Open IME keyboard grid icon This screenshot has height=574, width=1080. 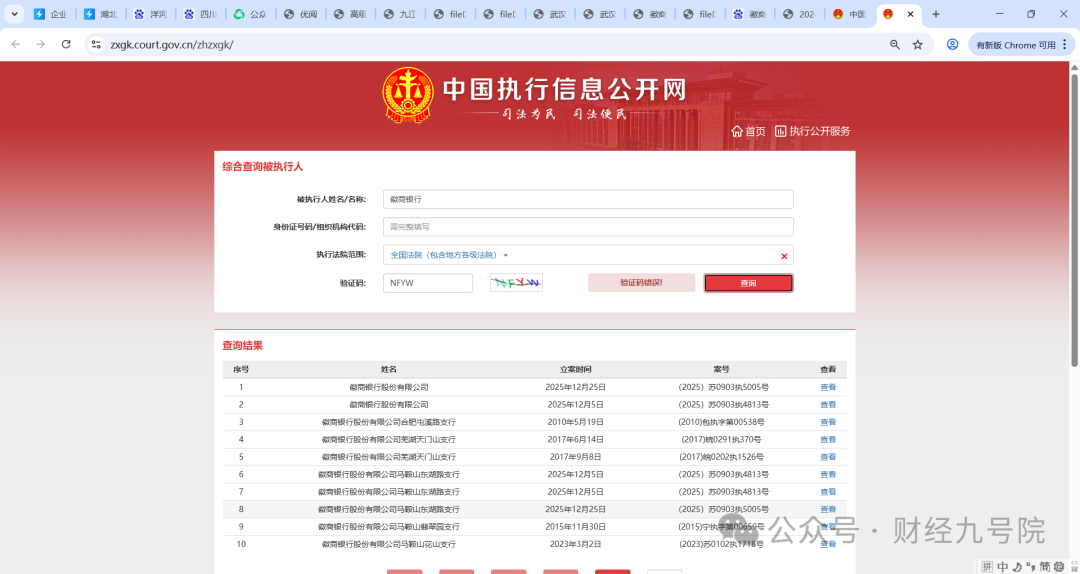pyautogui.click(x=987, y=566)
